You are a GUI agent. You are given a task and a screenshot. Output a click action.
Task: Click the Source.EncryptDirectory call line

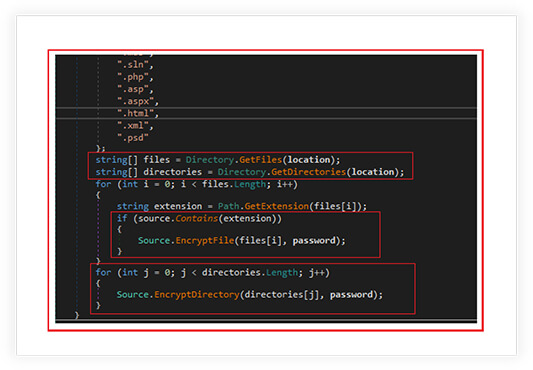coord(250,295)
